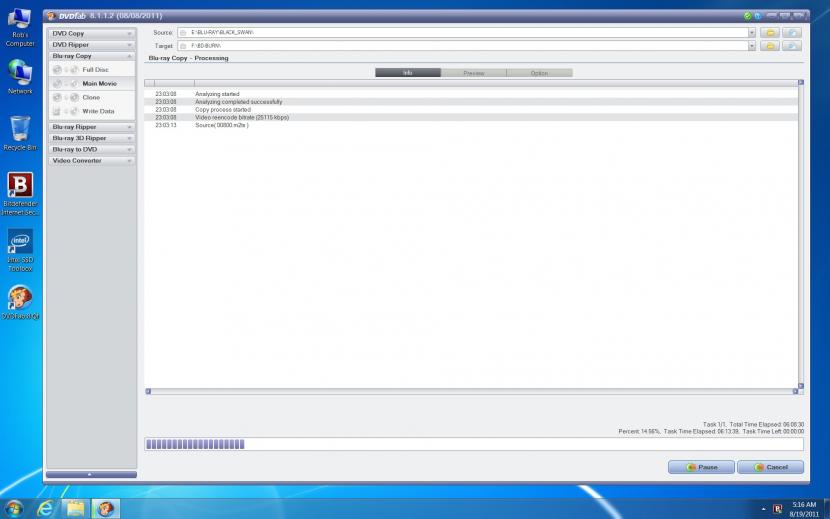Open the Network desktop icon

20,76
